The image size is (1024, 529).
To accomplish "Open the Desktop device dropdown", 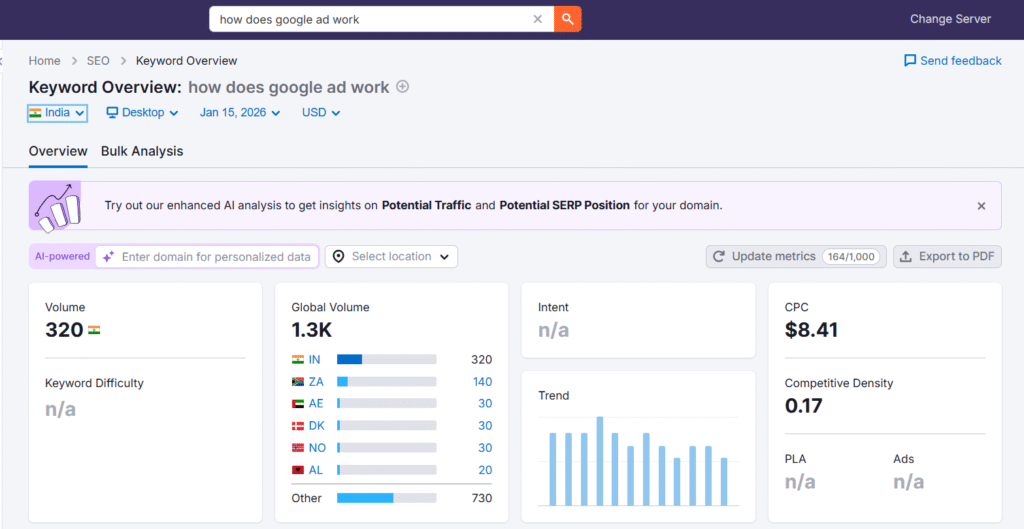I will (142, 112).
